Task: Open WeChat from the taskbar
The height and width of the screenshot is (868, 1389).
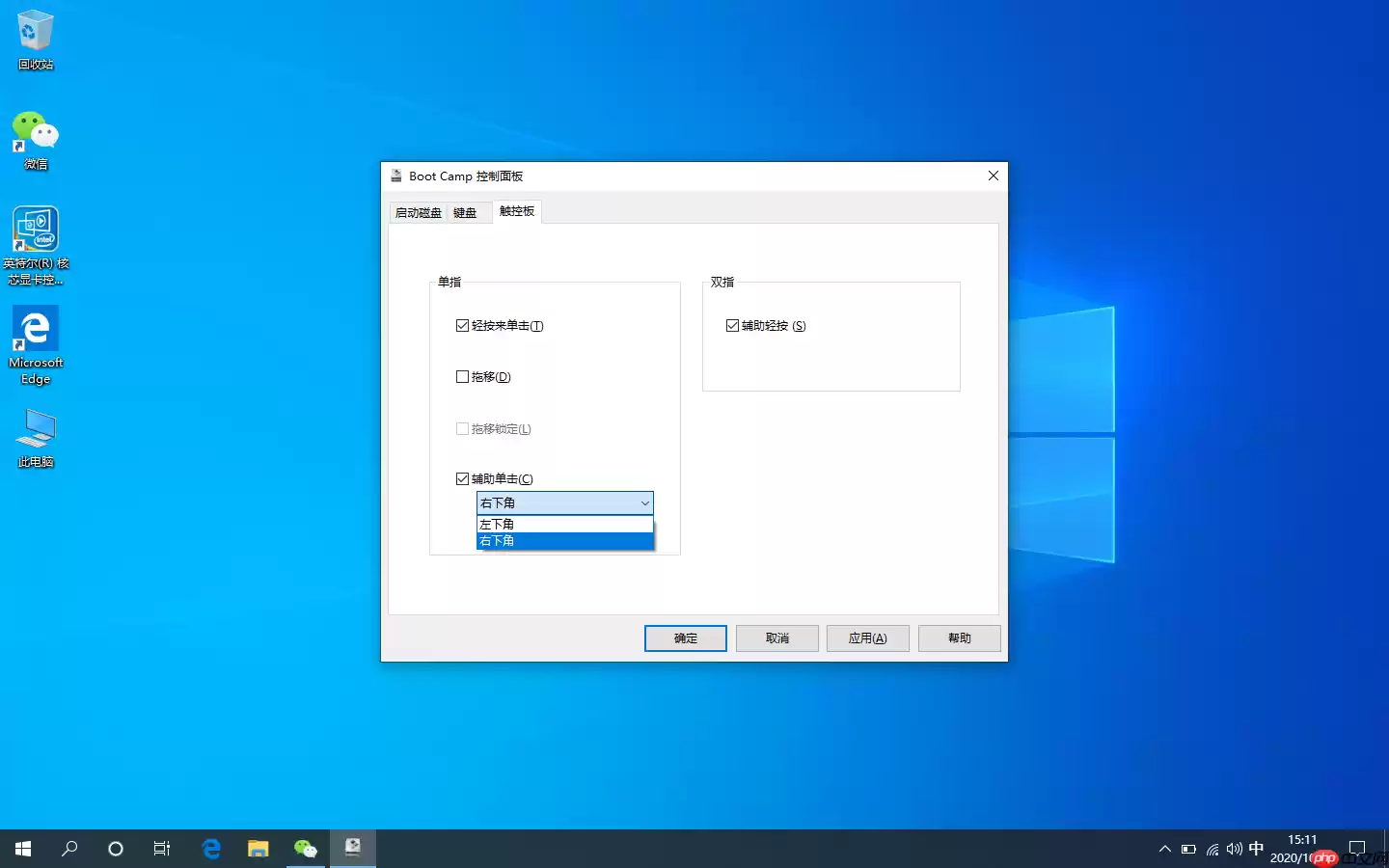Action: [x=305, y=848]
